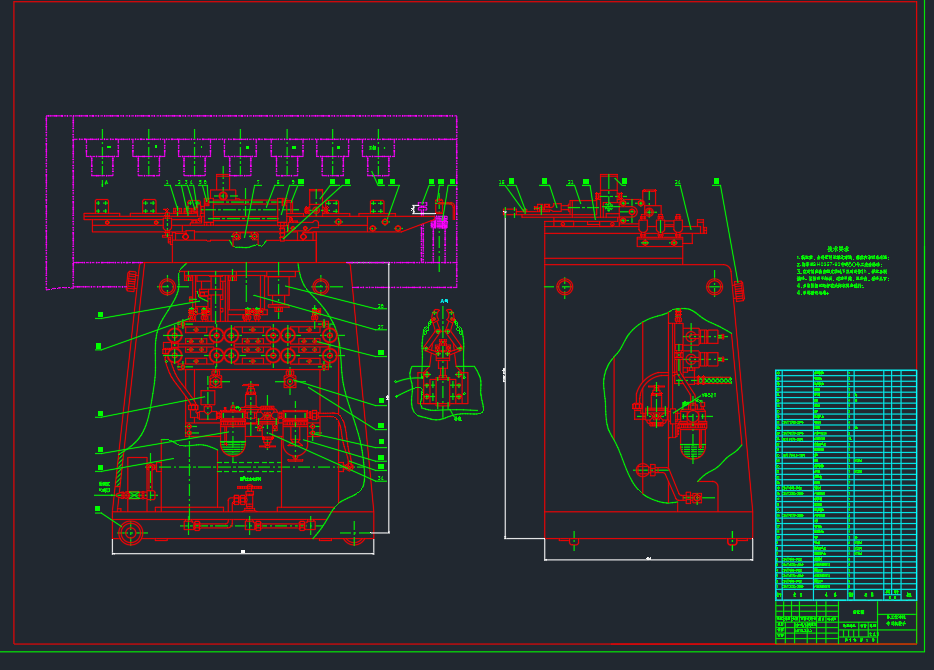Select part balloon number 34
Viewport: 934px width, 670px height.
click(381, 479)
